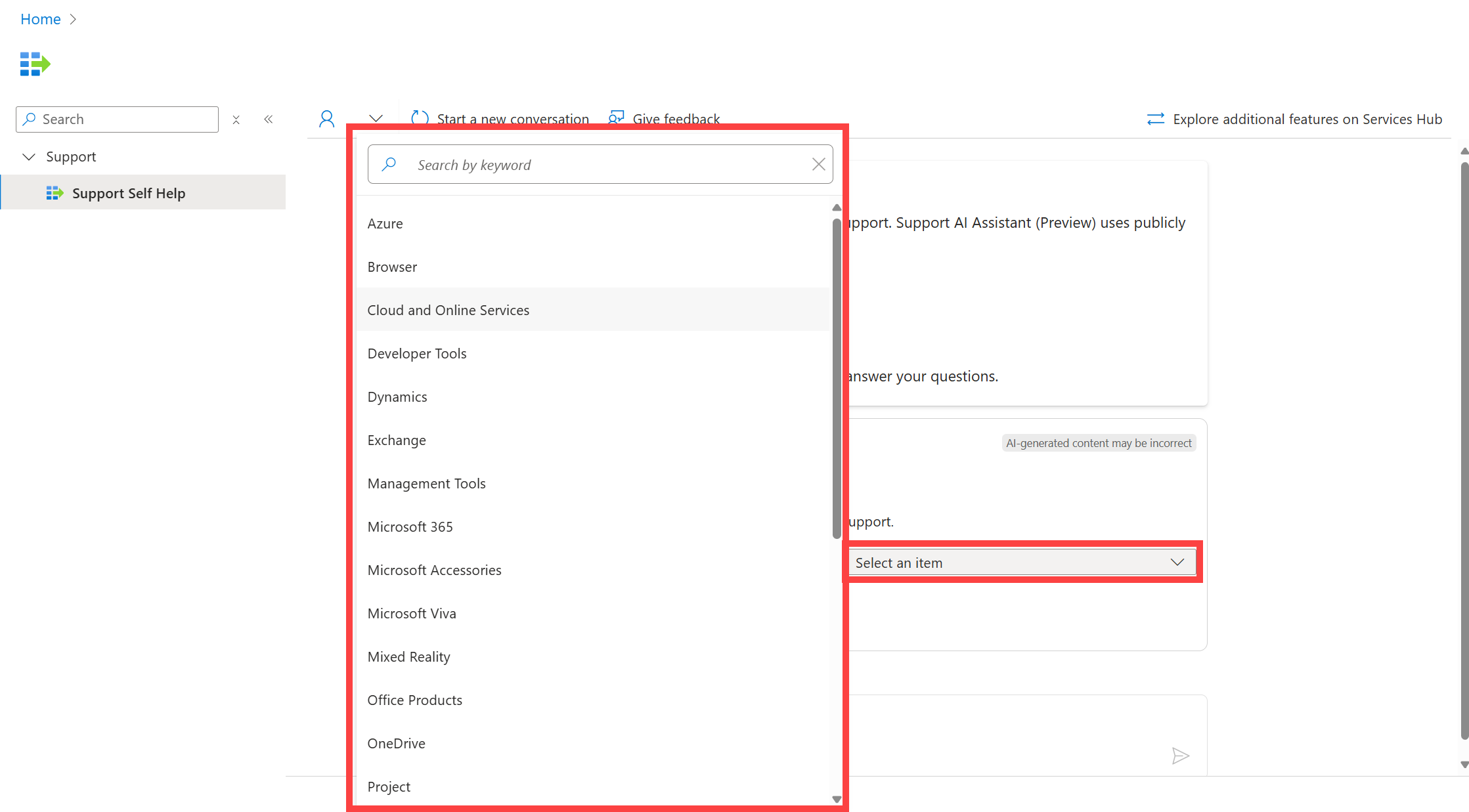This screenshot has height=812, width=1469.
Task: Click the Start a new conversation icon
Action: tap(419, 118)
